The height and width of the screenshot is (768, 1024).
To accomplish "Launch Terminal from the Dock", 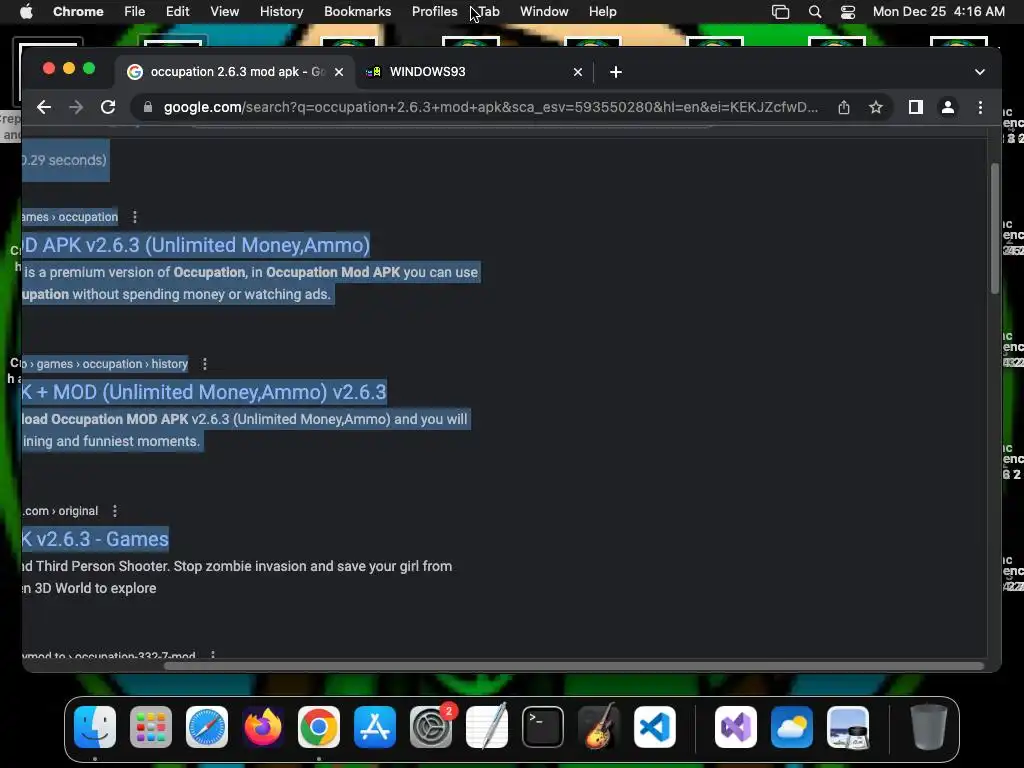I will pos(543,727).
